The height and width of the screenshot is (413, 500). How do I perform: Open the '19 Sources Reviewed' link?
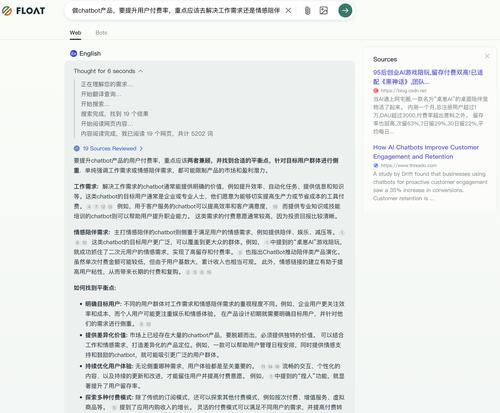pos(109,148)
